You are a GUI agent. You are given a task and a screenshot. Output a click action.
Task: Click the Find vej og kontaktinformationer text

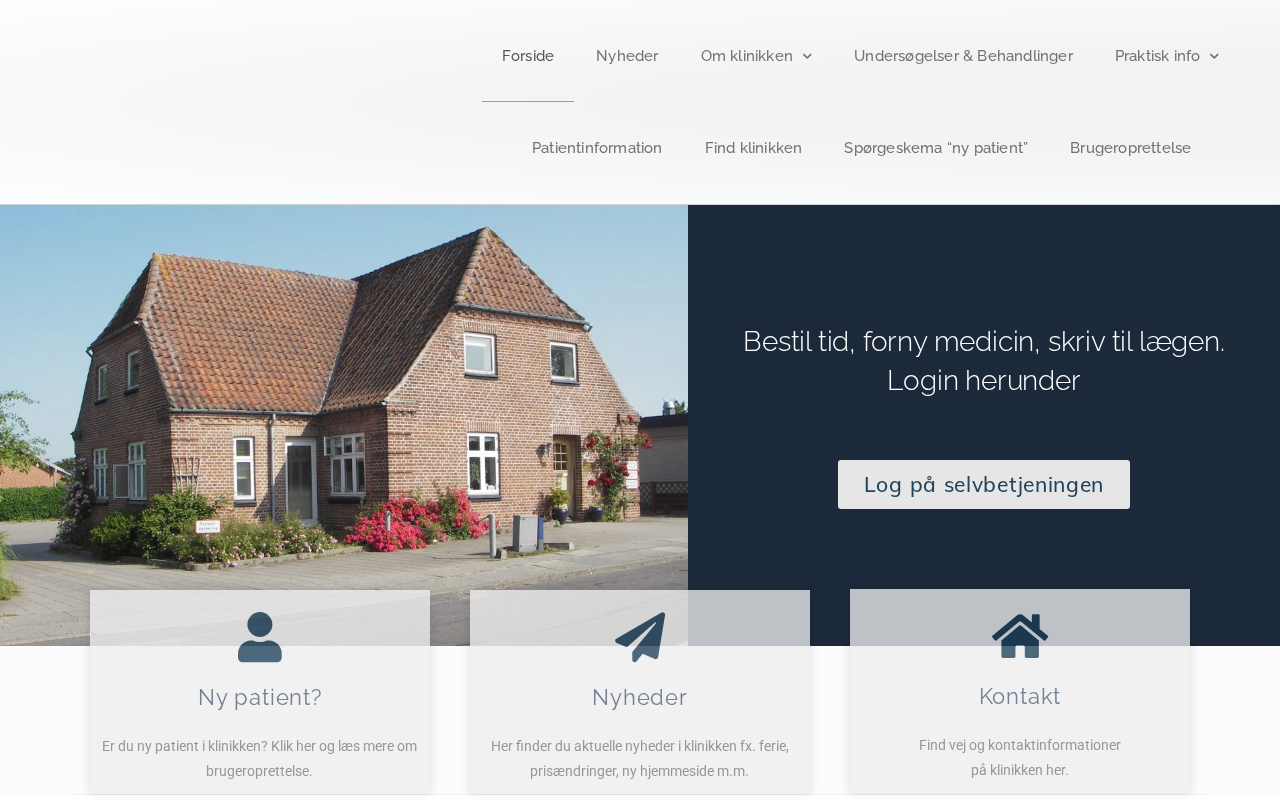pyautogui.click(x=1020, y=745)
